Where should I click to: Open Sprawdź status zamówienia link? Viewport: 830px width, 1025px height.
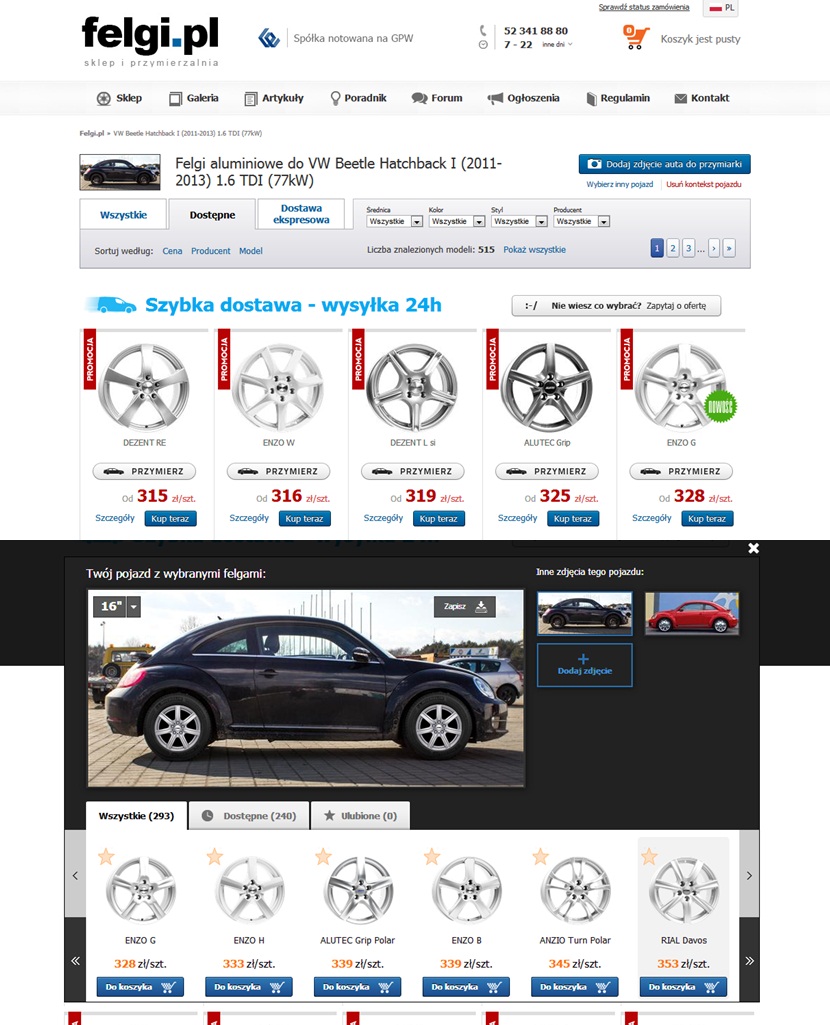643,7
